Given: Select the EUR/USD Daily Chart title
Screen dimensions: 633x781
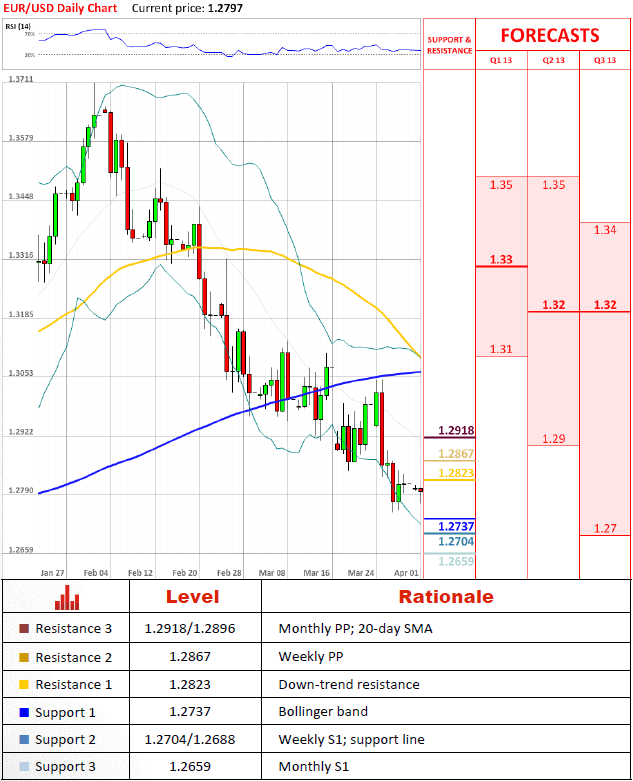Looking at the screenshot, I should [x=60, y=8].
